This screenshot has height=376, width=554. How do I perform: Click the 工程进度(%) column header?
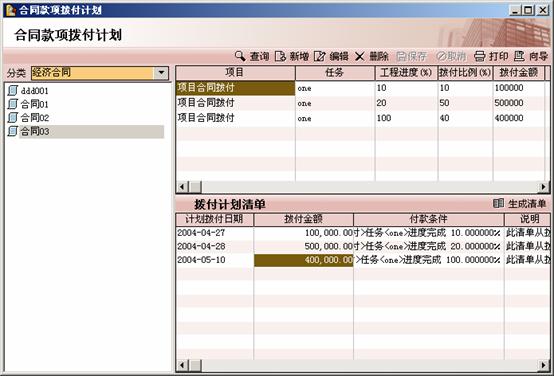coord(406,73)
